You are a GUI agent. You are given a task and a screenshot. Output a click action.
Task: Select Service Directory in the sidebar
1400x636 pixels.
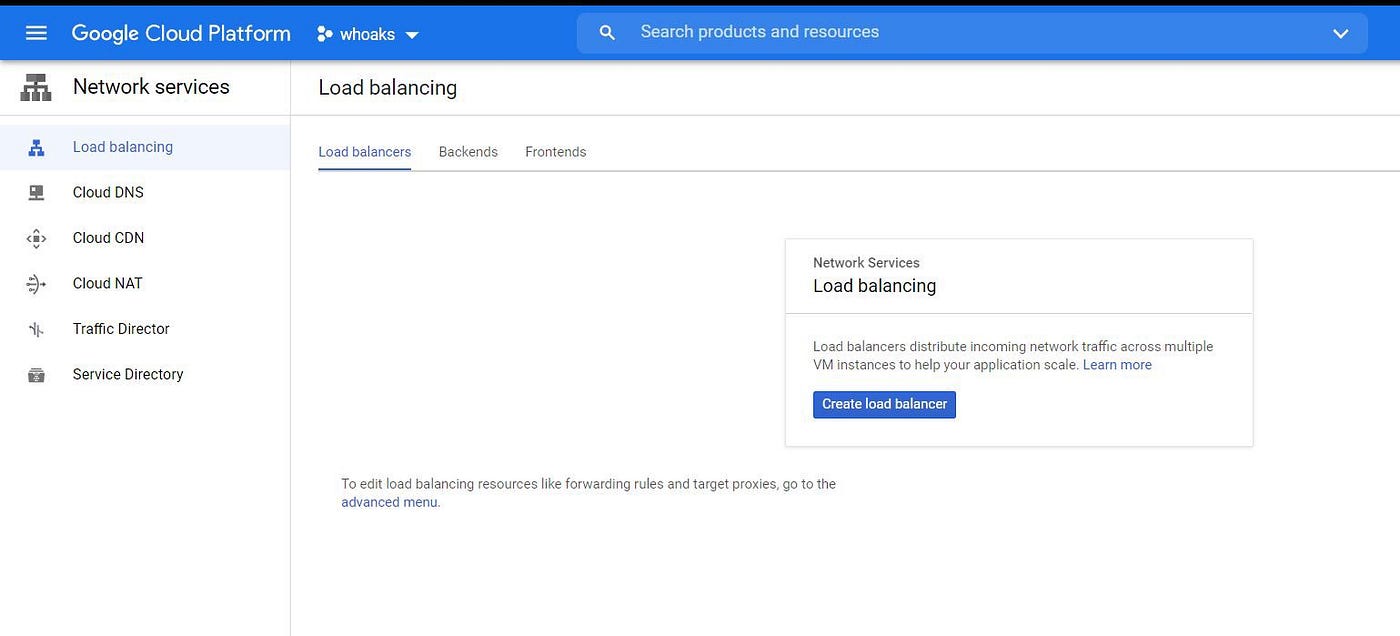tap(145, 374)
